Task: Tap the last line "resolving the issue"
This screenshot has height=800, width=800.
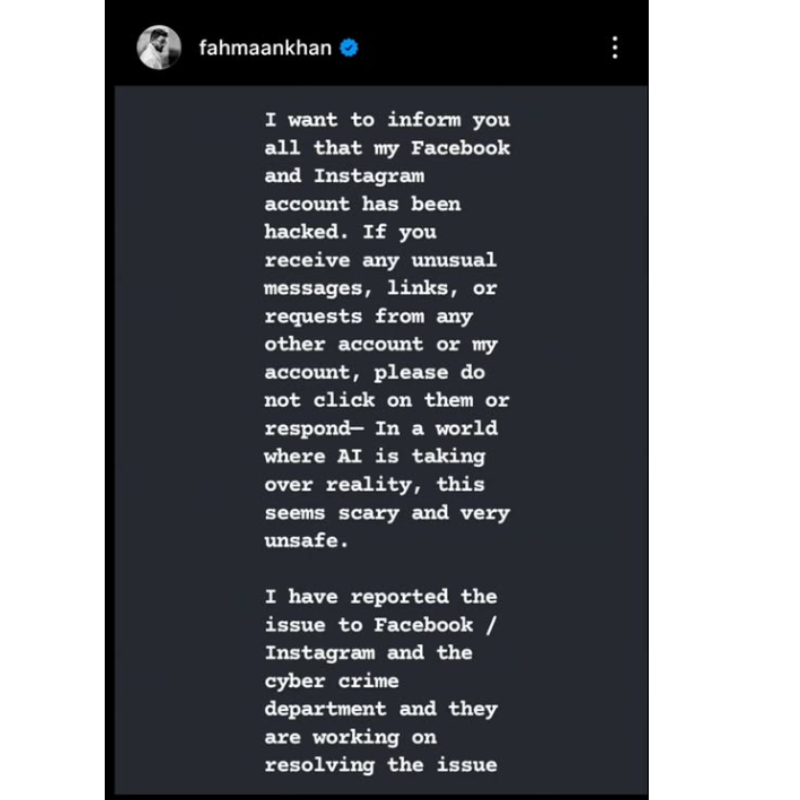Action: (x=380, y=765)
